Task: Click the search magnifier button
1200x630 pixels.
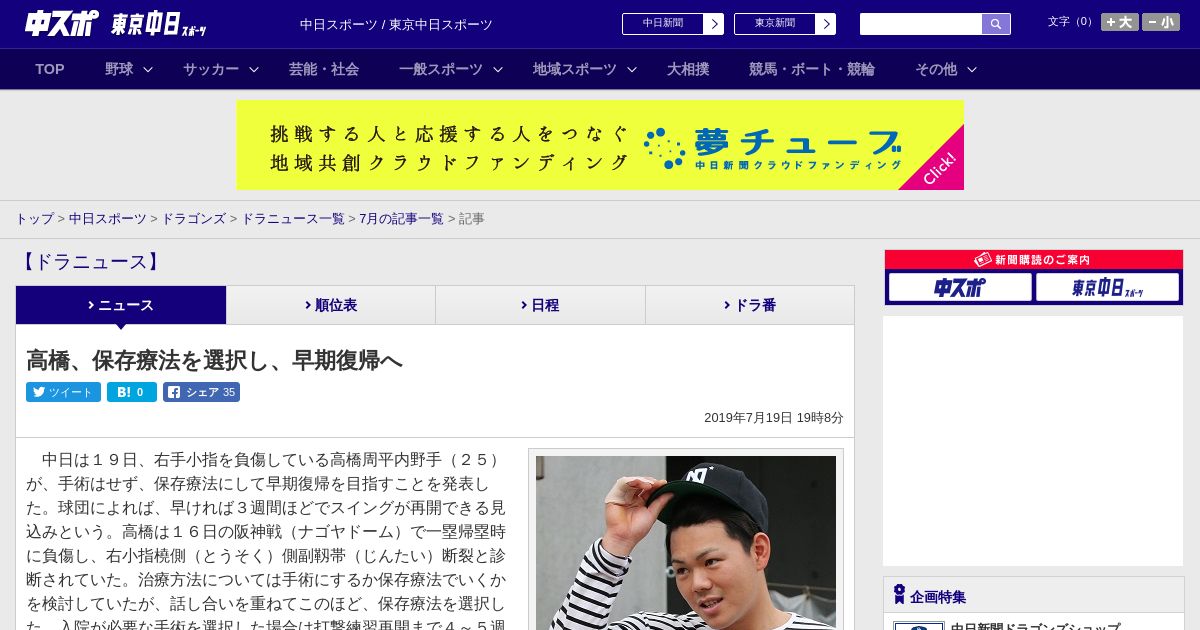Action: click(x=996, y=24)
